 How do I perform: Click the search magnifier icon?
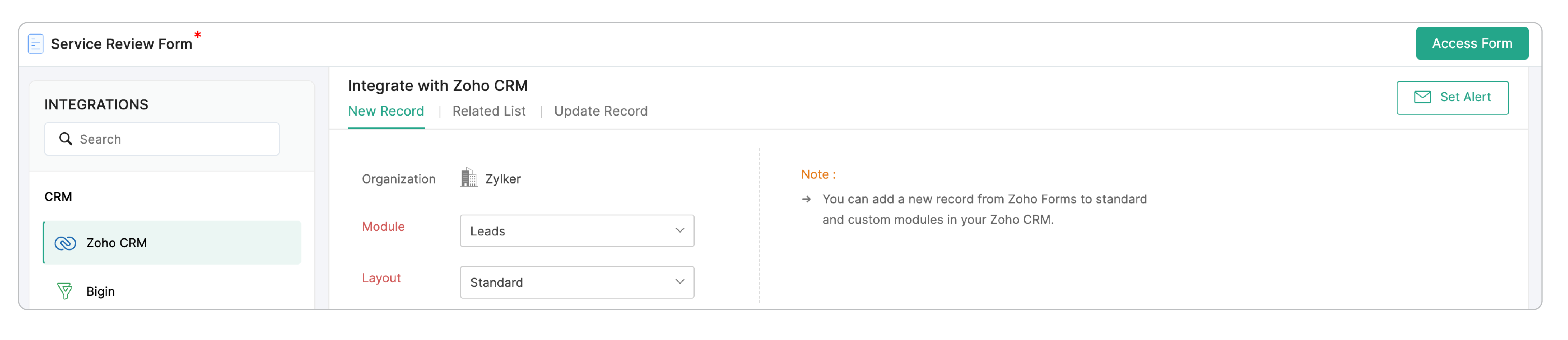point(65,139)
